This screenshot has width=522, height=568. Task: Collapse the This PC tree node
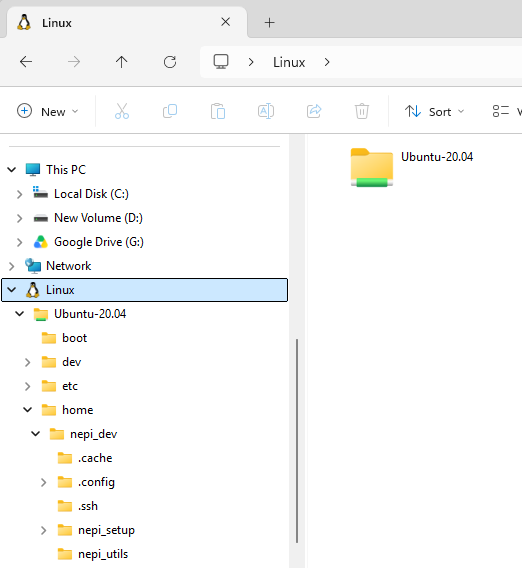click(12, 170)
